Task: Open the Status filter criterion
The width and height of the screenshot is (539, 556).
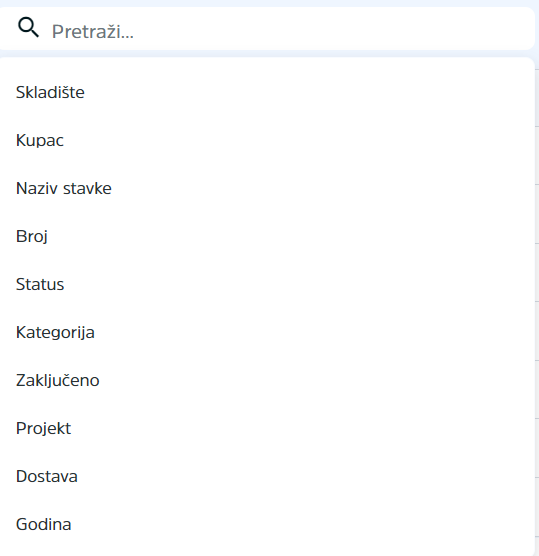Action: point(267,284)
